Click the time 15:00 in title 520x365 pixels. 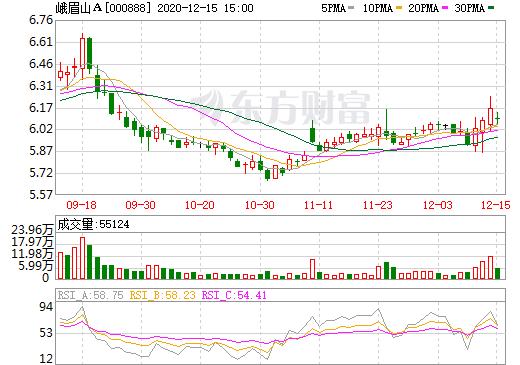(239, 8)
